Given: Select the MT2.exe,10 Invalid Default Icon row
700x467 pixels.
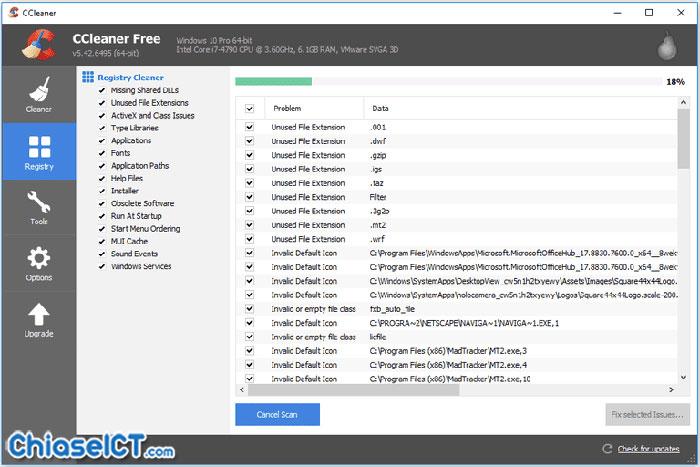Looking at the screenshot, I should (456, 379).
